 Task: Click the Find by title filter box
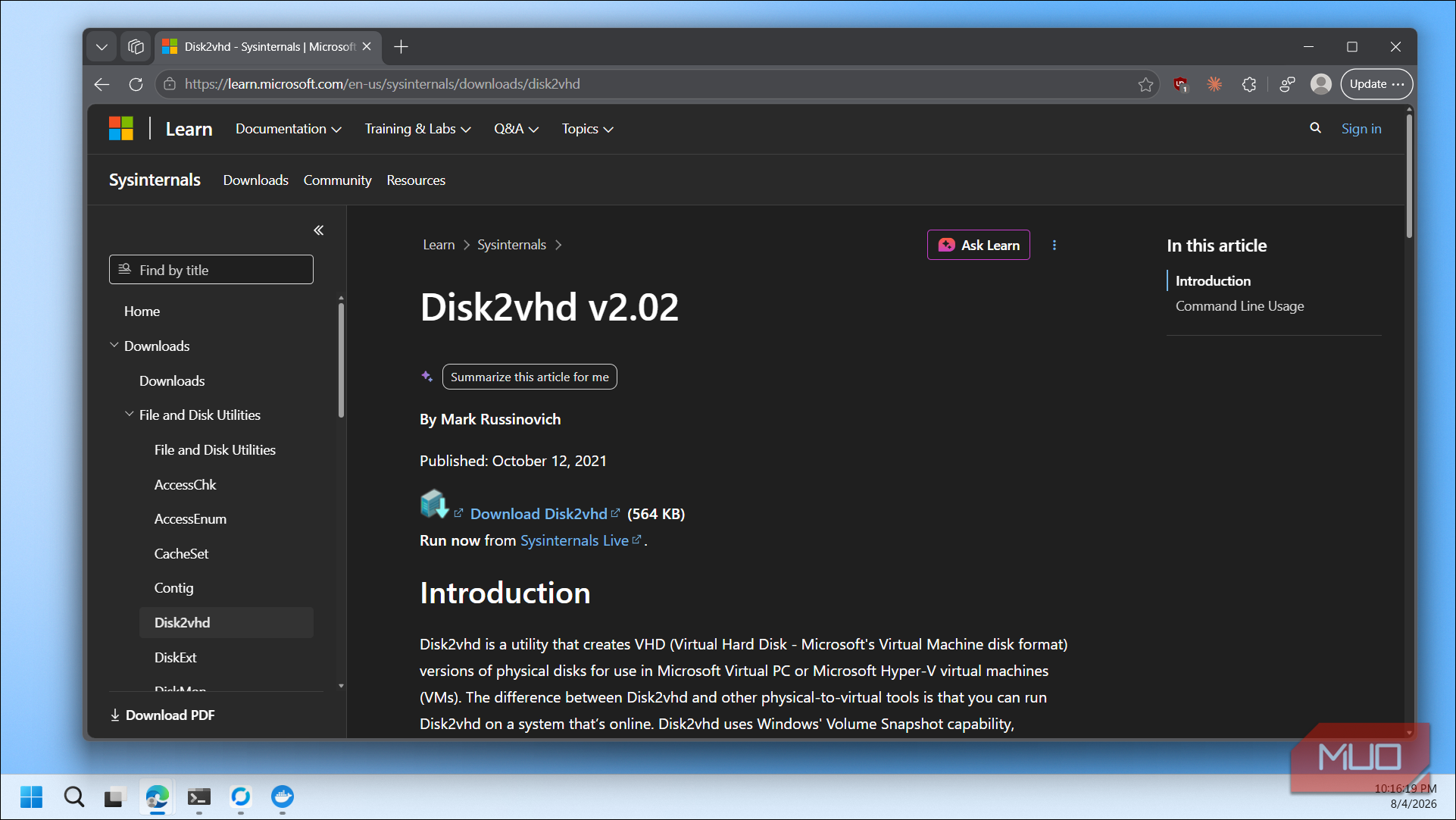click(211, 270)
